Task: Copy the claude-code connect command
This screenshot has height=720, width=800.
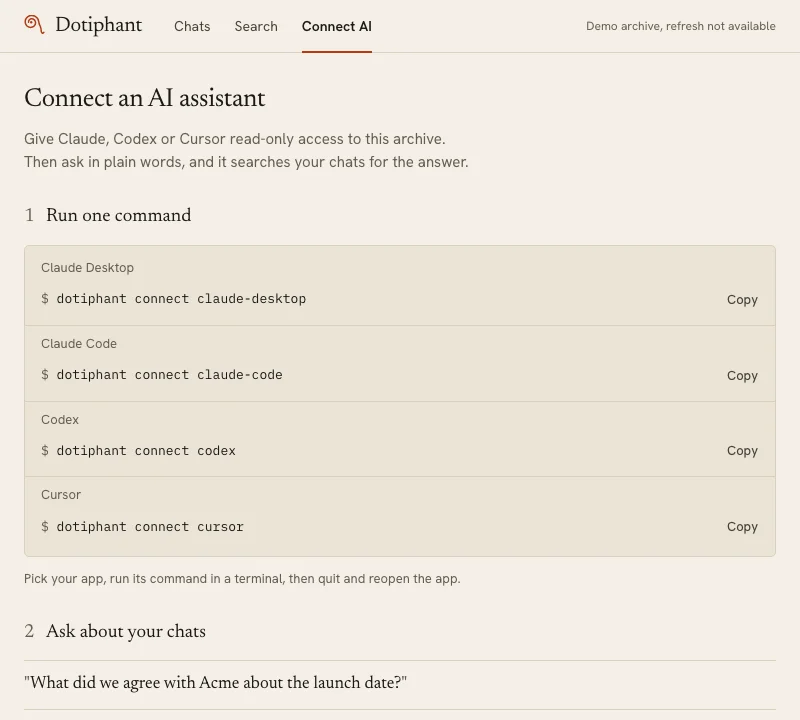Action: (x=742, y=376)
